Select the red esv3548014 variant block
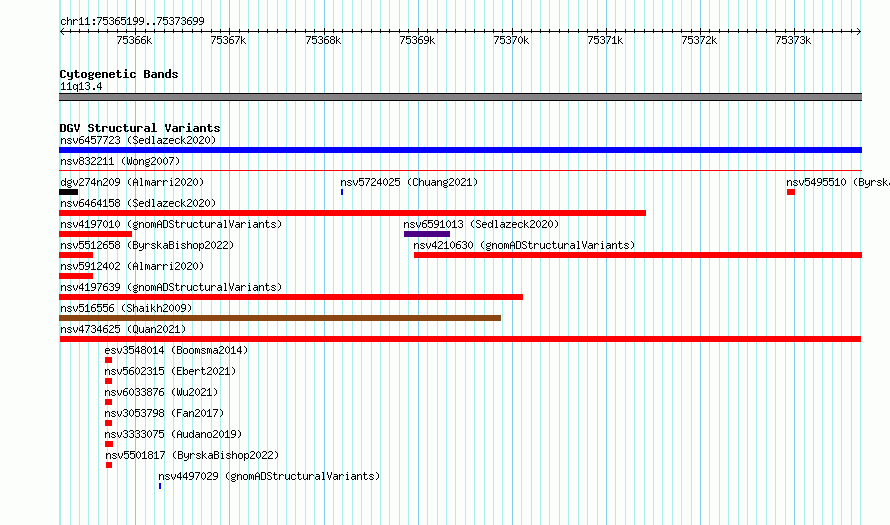Viewport: 890px width, 525px height. point(108,360)
